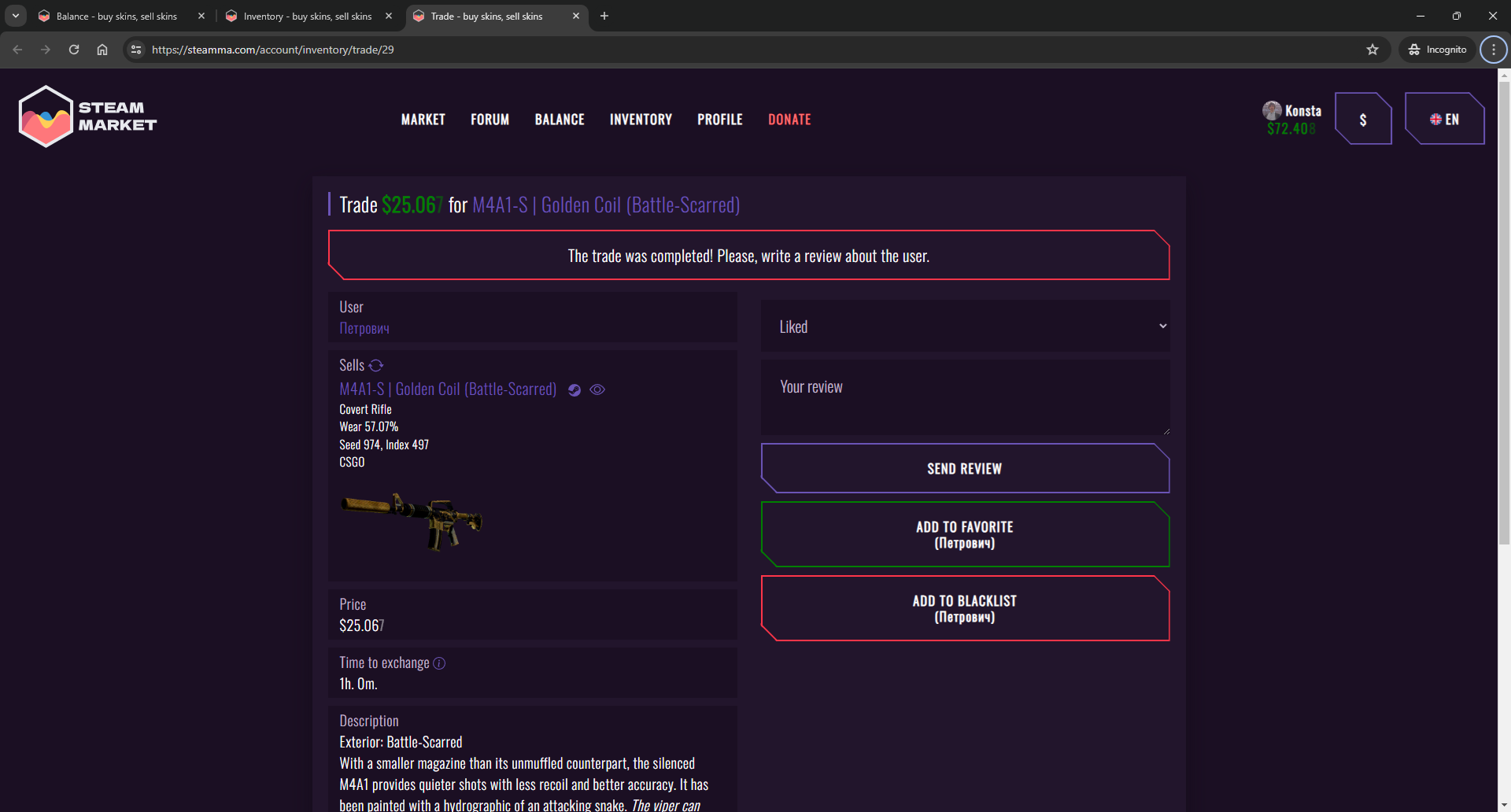Open the currency selector ($)
This screenshot has height=812, width=1511.
(1363, 120)
